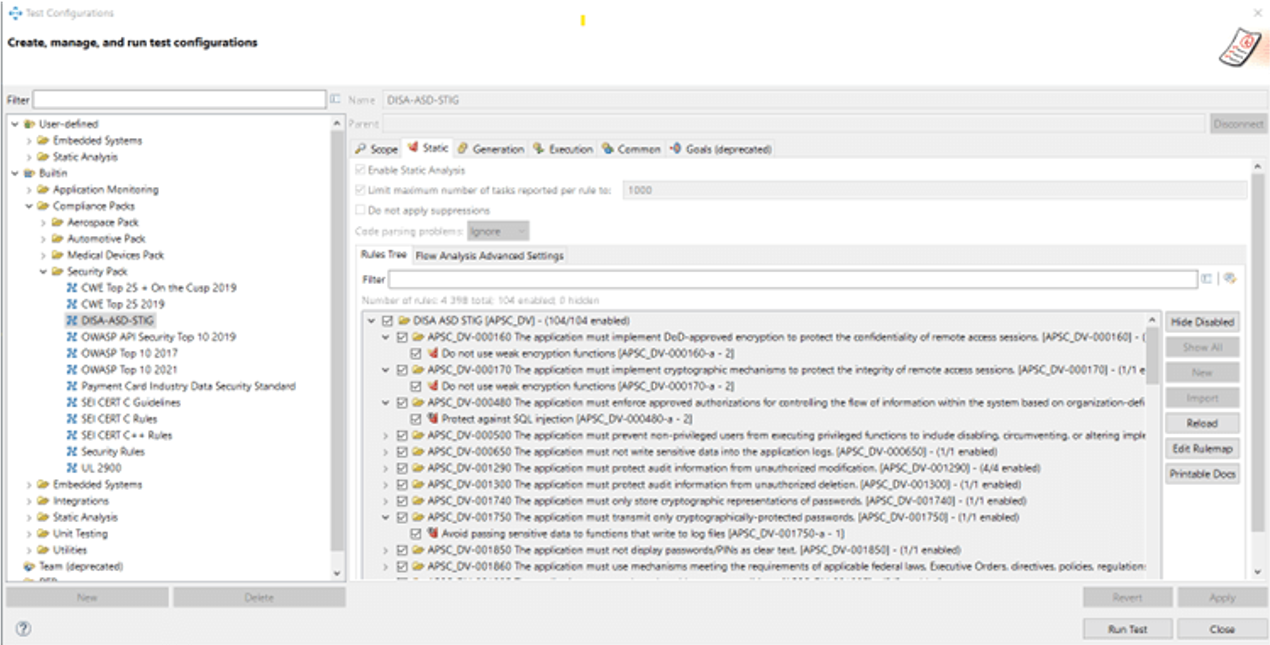Select the OWASP Top 10 2021 configuration
The image size is (1270, 645).
[x=129, y=370]
